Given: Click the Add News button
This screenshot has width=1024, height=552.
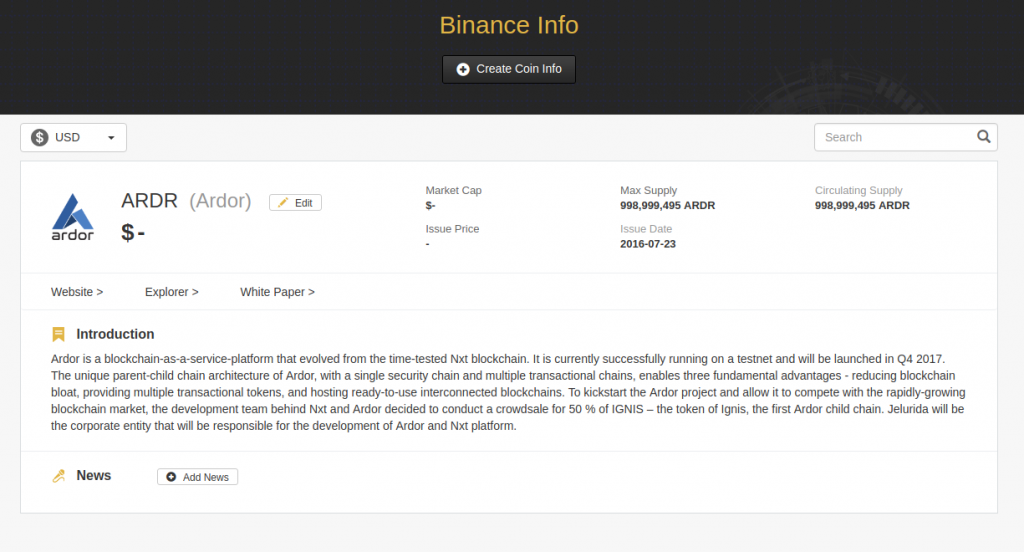Looking at the screenshot, I should pyautogui.click(x=197, y=477).
